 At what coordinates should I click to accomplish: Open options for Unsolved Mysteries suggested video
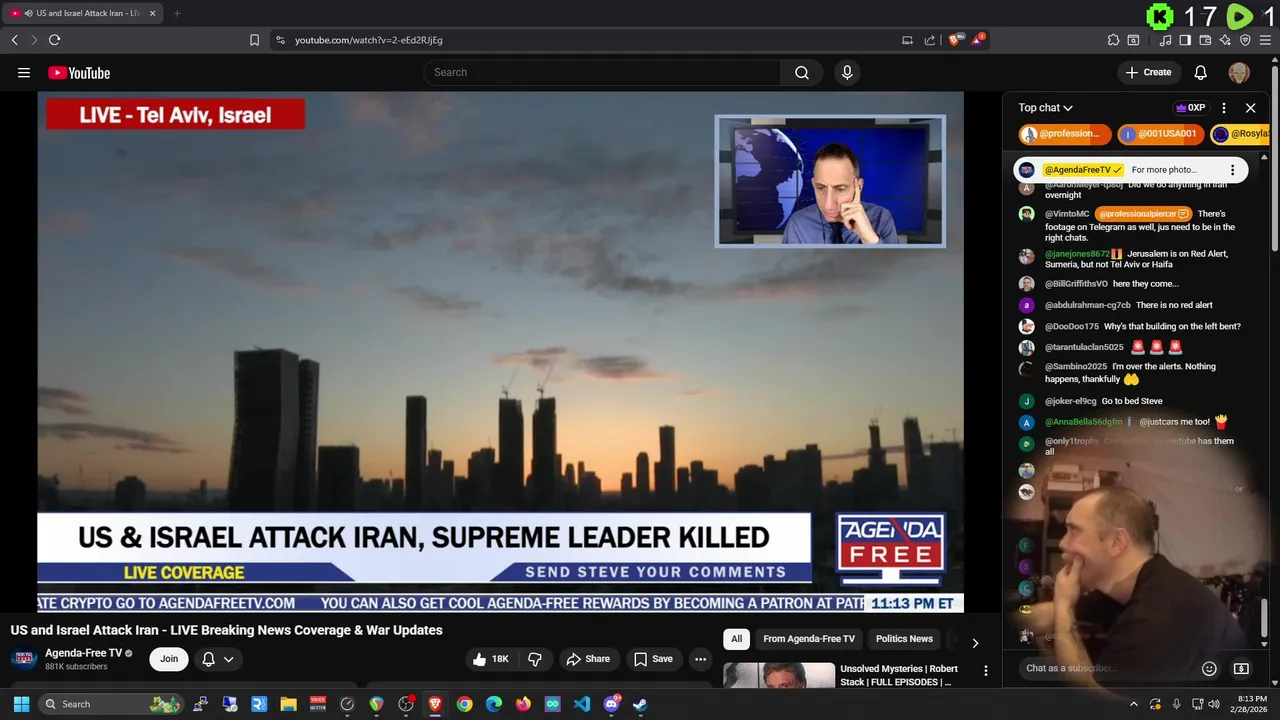pyautogui.click(x=985, y=671)
